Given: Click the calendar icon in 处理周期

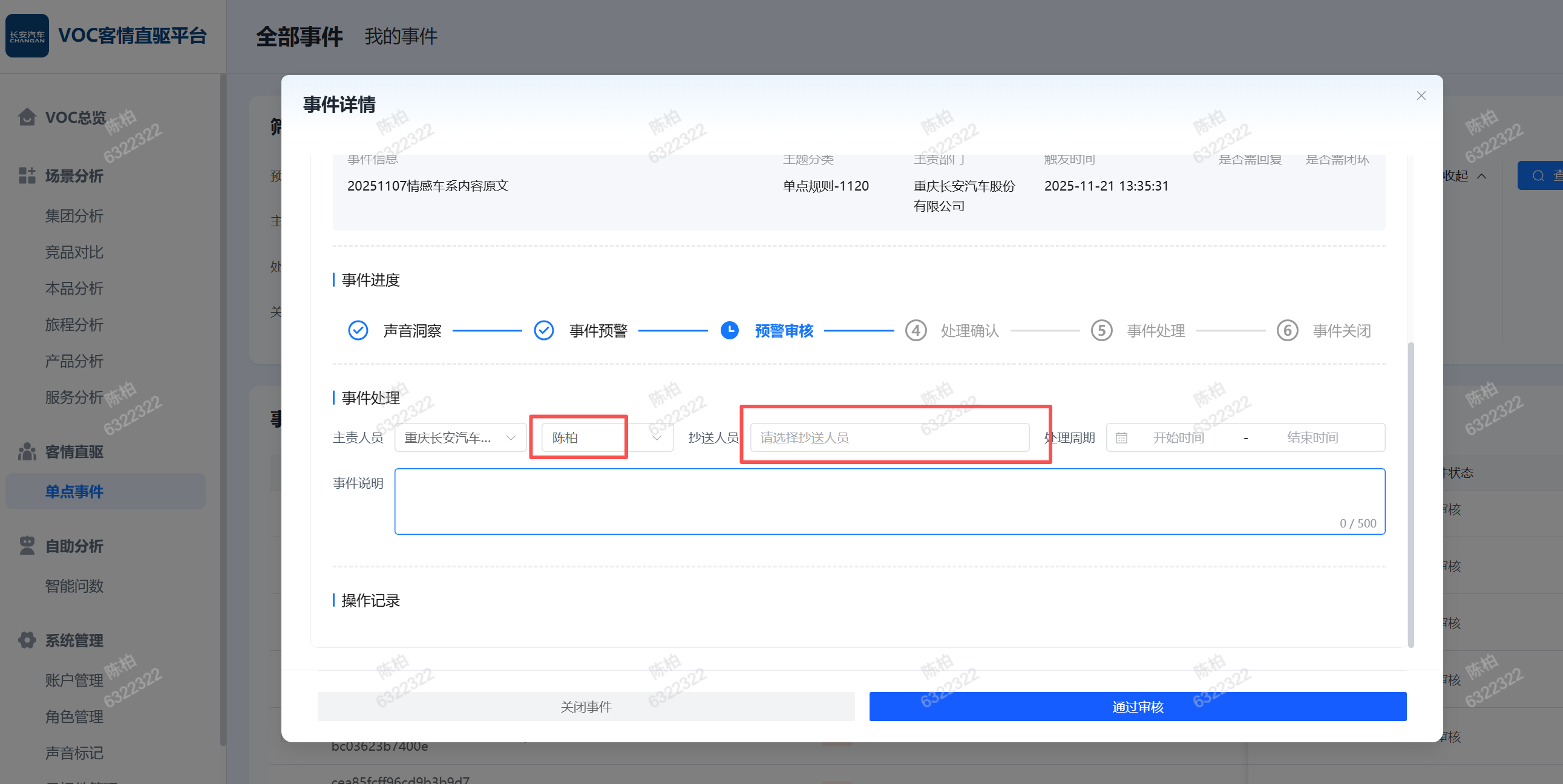Looking at the screenshot, I should 1121,437.
